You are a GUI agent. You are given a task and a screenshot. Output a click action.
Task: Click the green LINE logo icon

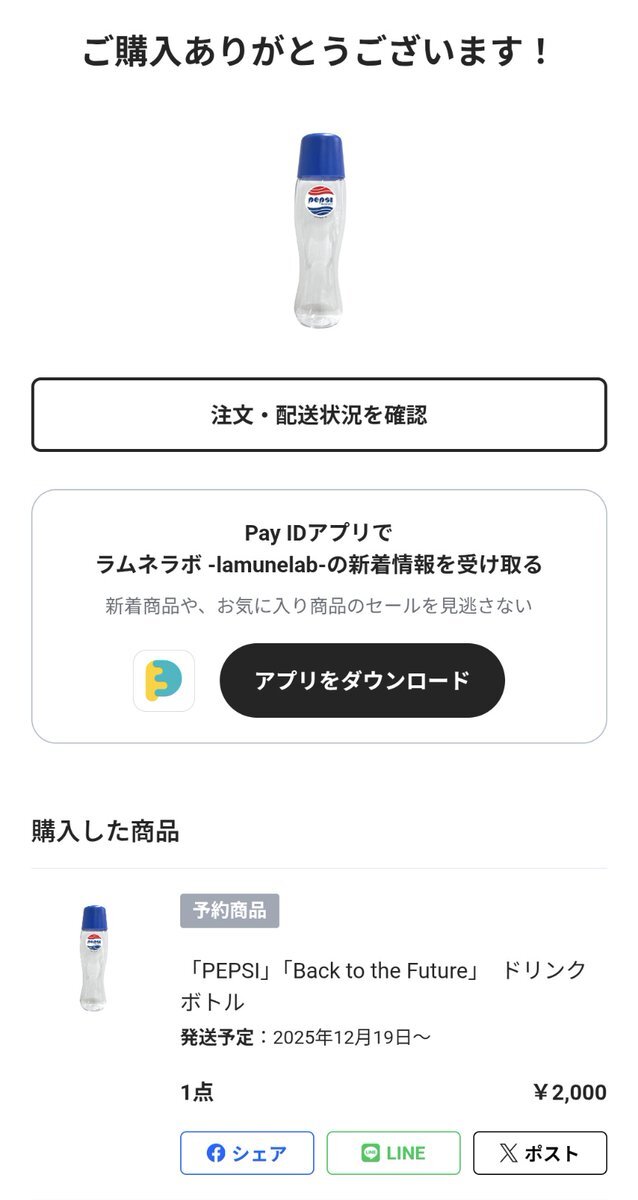(x=370, y=1153)
